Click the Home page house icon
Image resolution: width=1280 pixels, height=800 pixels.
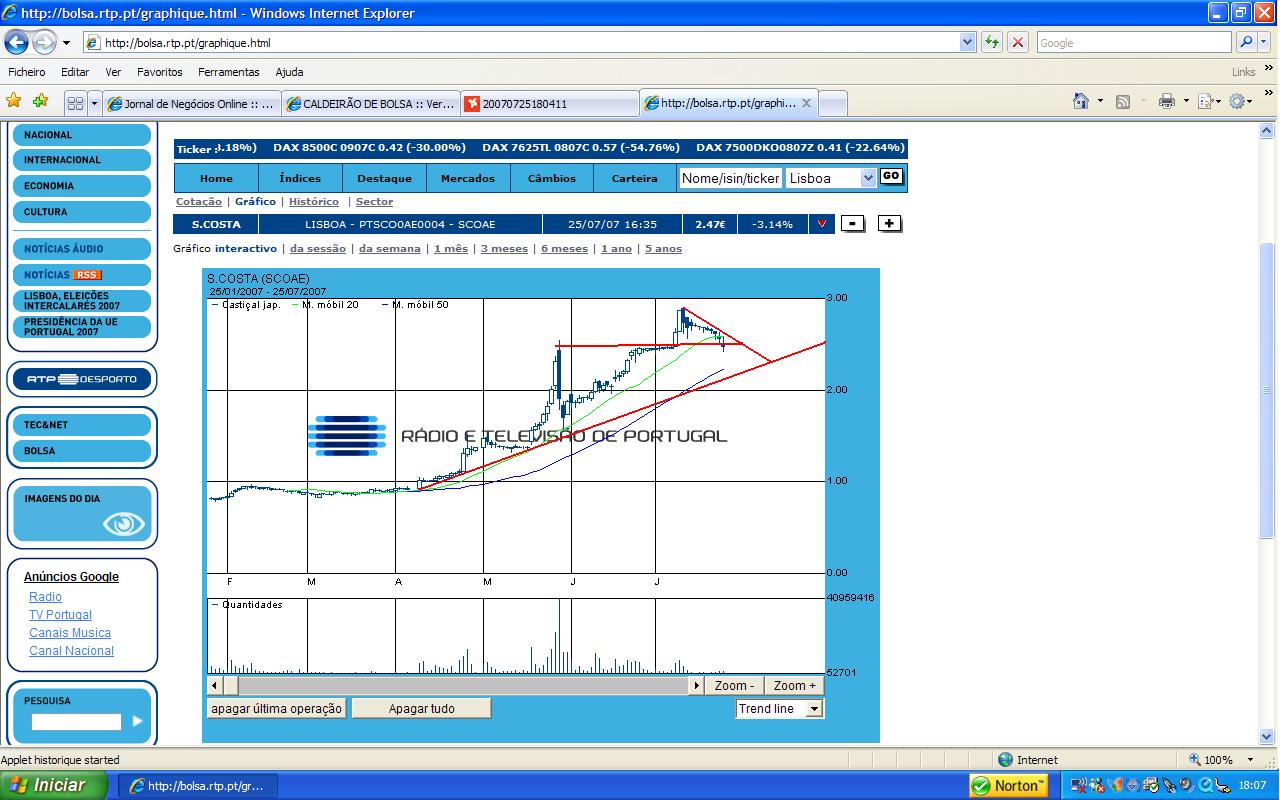[x=1081, y=101]
